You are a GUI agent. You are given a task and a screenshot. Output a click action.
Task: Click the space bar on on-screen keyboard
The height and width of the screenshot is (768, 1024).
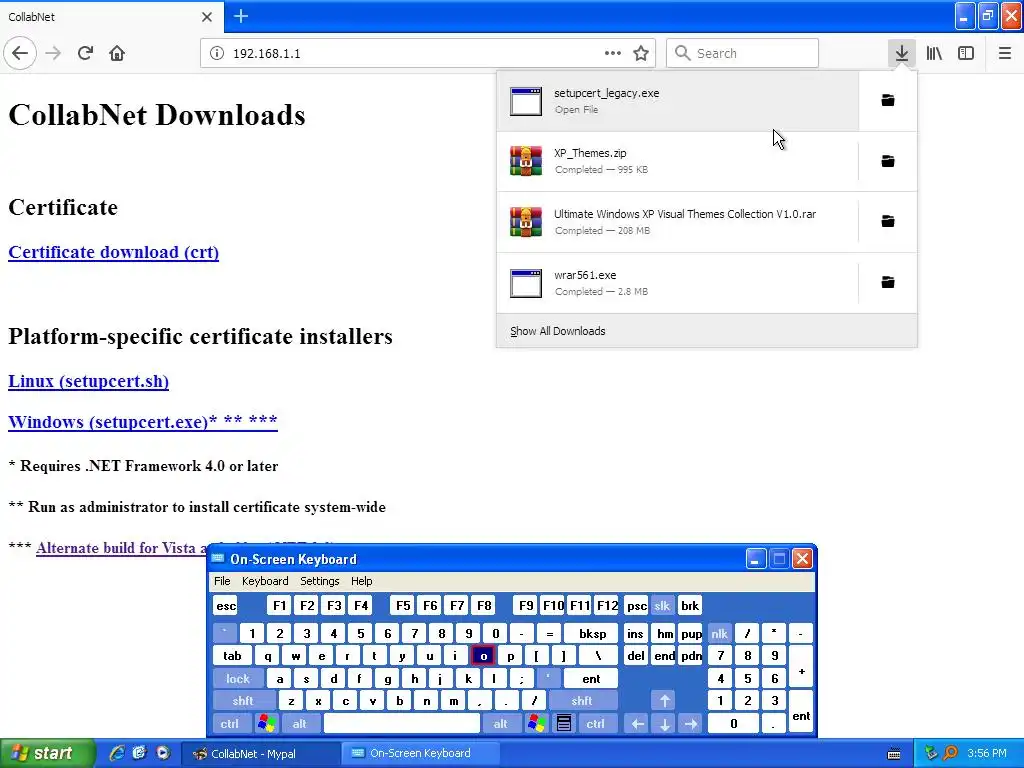click(402, 724)
